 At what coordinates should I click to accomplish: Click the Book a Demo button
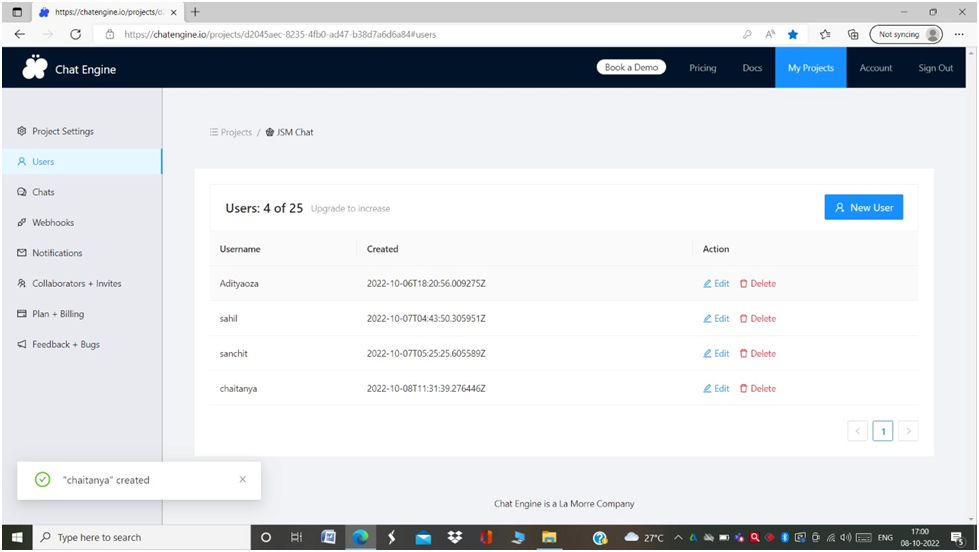coord(631,67)
